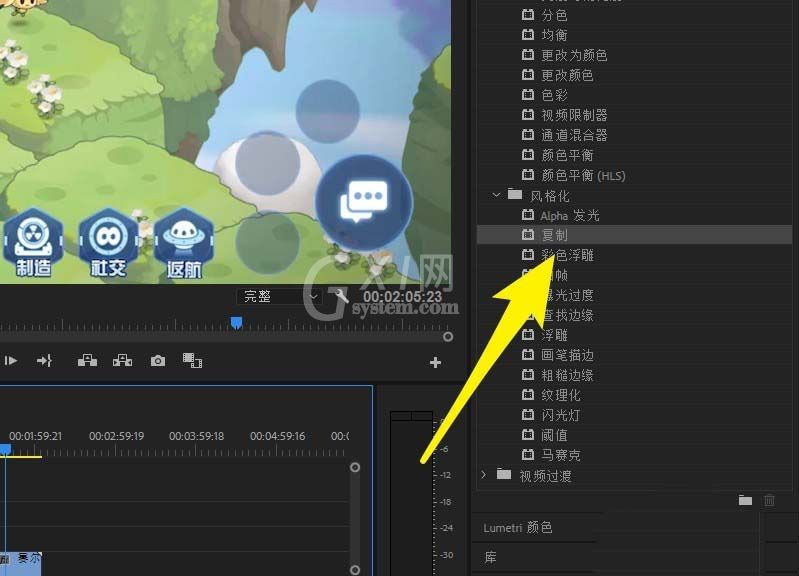
Task: Click the 00:02:05:23 duration timecode
Action: tap(403, 297)
